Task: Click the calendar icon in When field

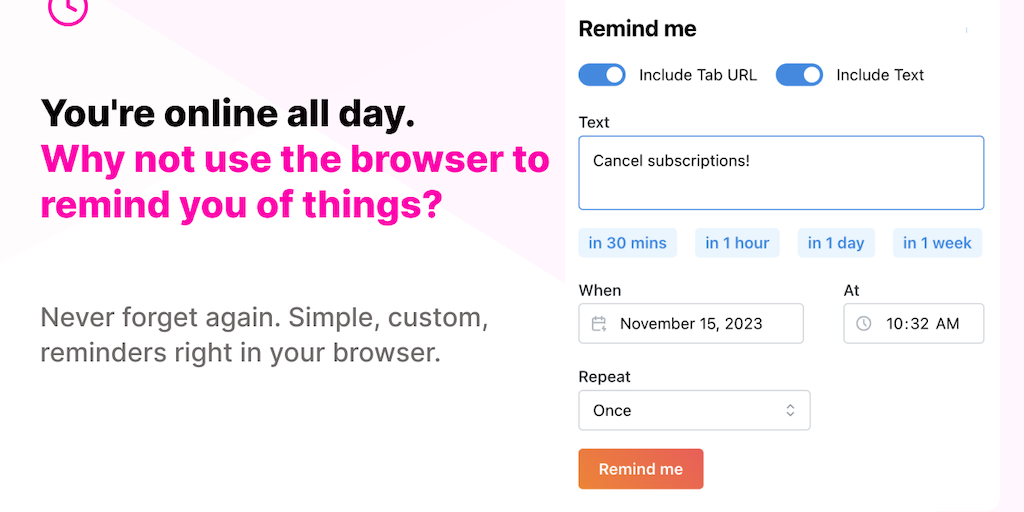Action: tap(599, 324)
